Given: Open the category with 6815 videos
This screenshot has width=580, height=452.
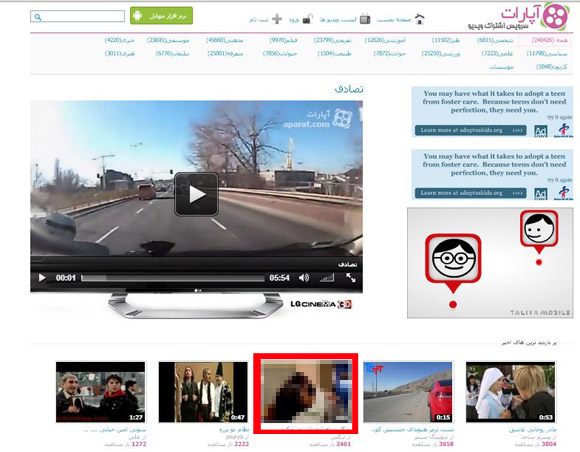Looking at the screenshot, I should pyautogui.click(x=495, y=40).
